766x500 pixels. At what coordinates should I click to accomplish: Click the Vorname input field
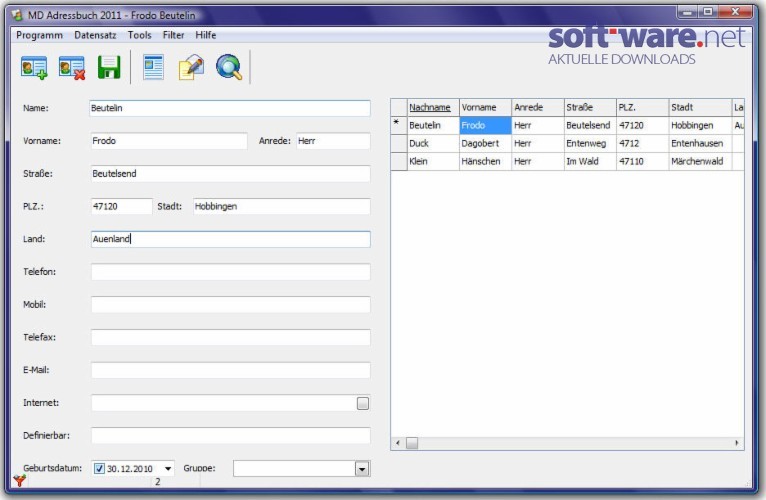169,141
